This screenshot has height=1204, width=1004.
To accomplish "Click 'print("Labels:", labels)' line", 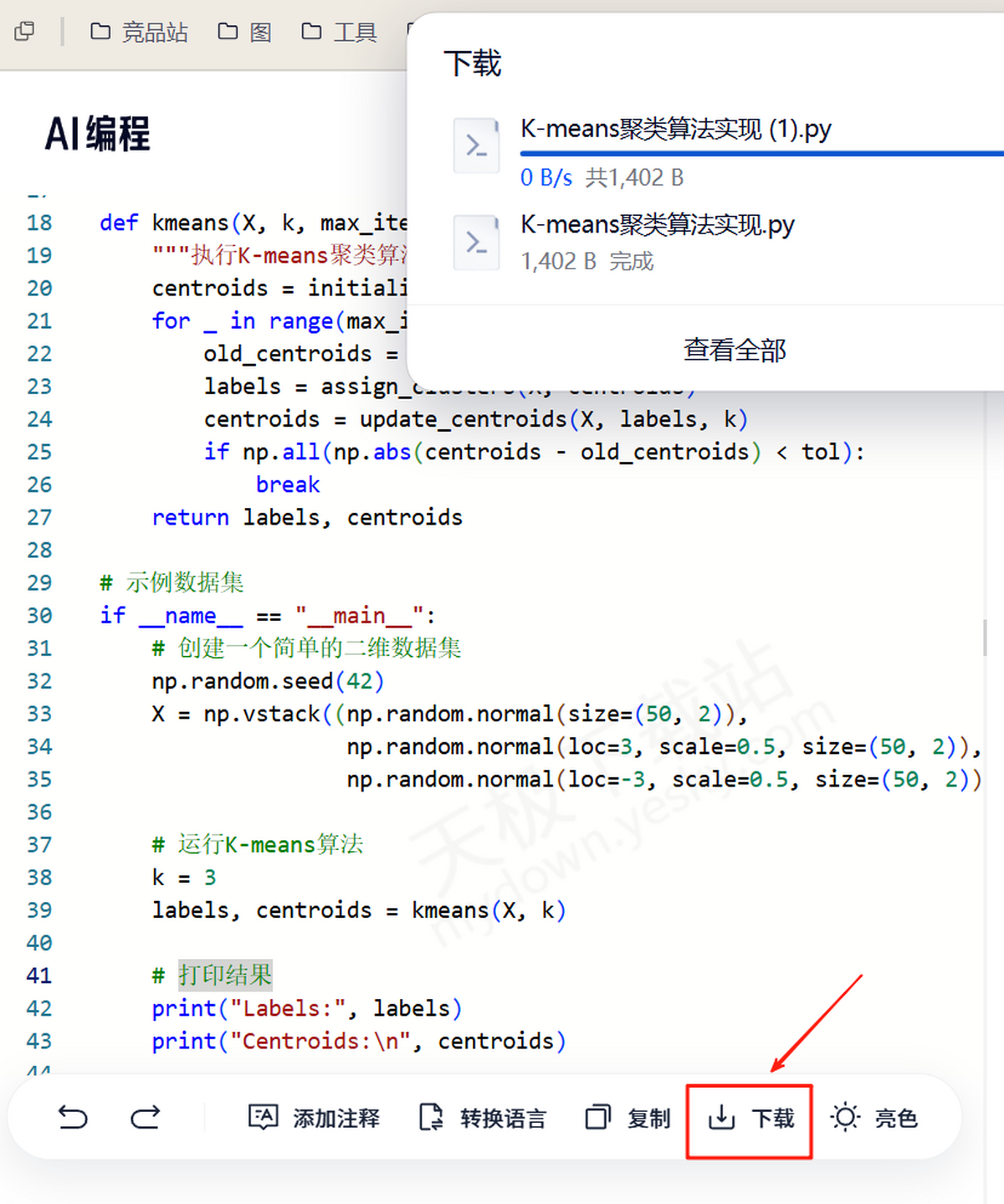I will click(x=307, y=1008).
